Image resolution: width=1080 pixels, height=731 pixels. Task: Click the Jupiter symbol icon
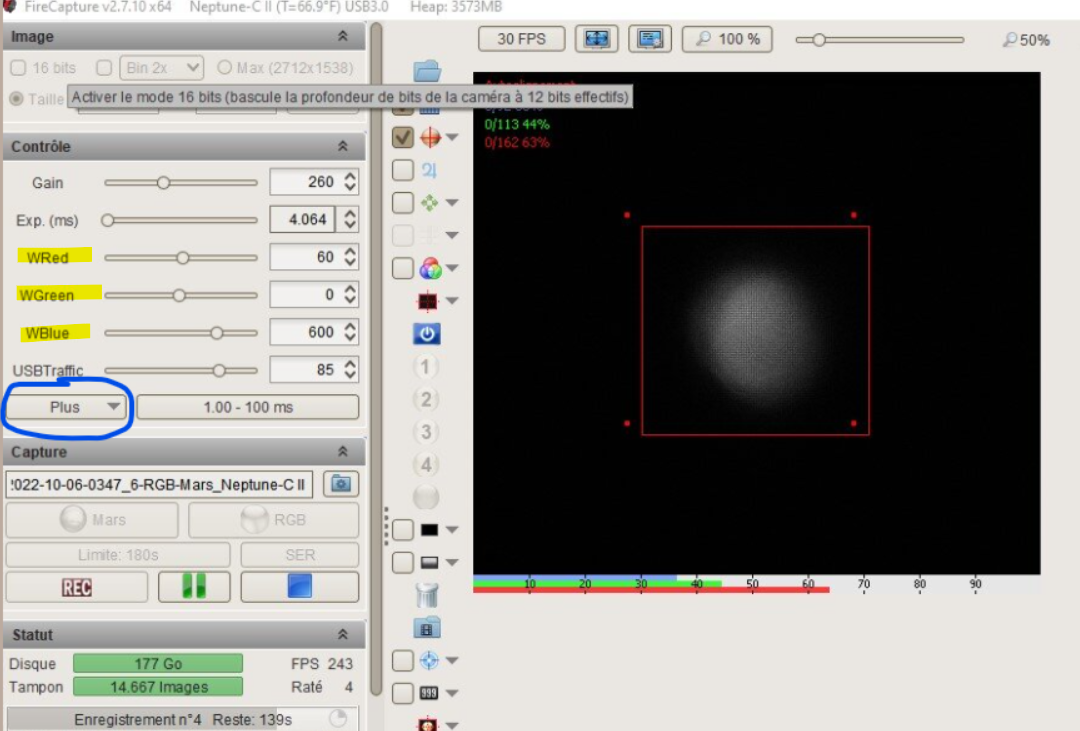(x=430, y=171)
